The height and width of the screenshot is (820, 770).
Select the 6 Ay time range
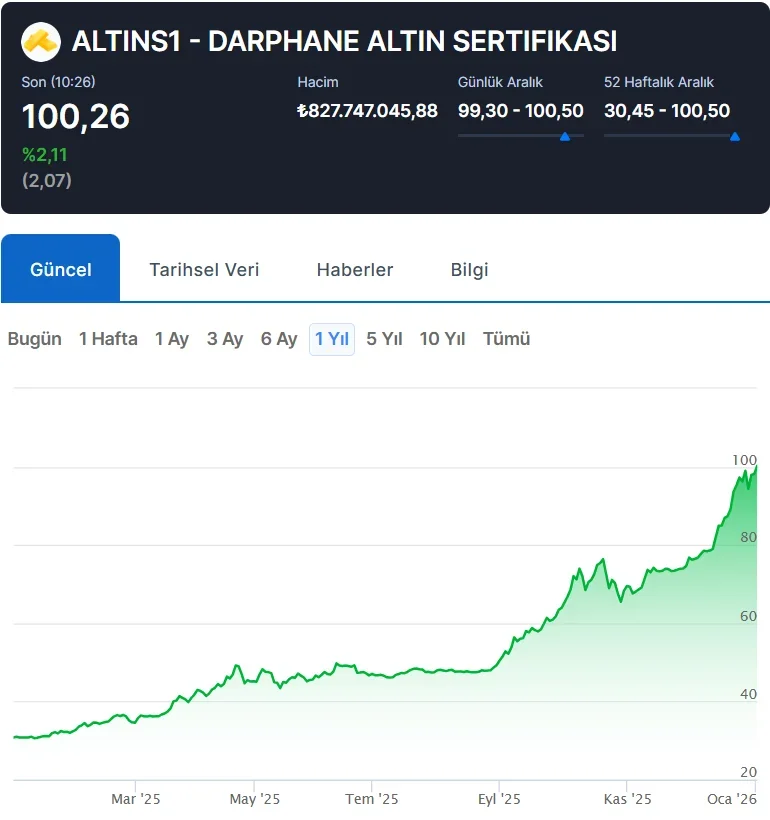(x=279, y=339)
